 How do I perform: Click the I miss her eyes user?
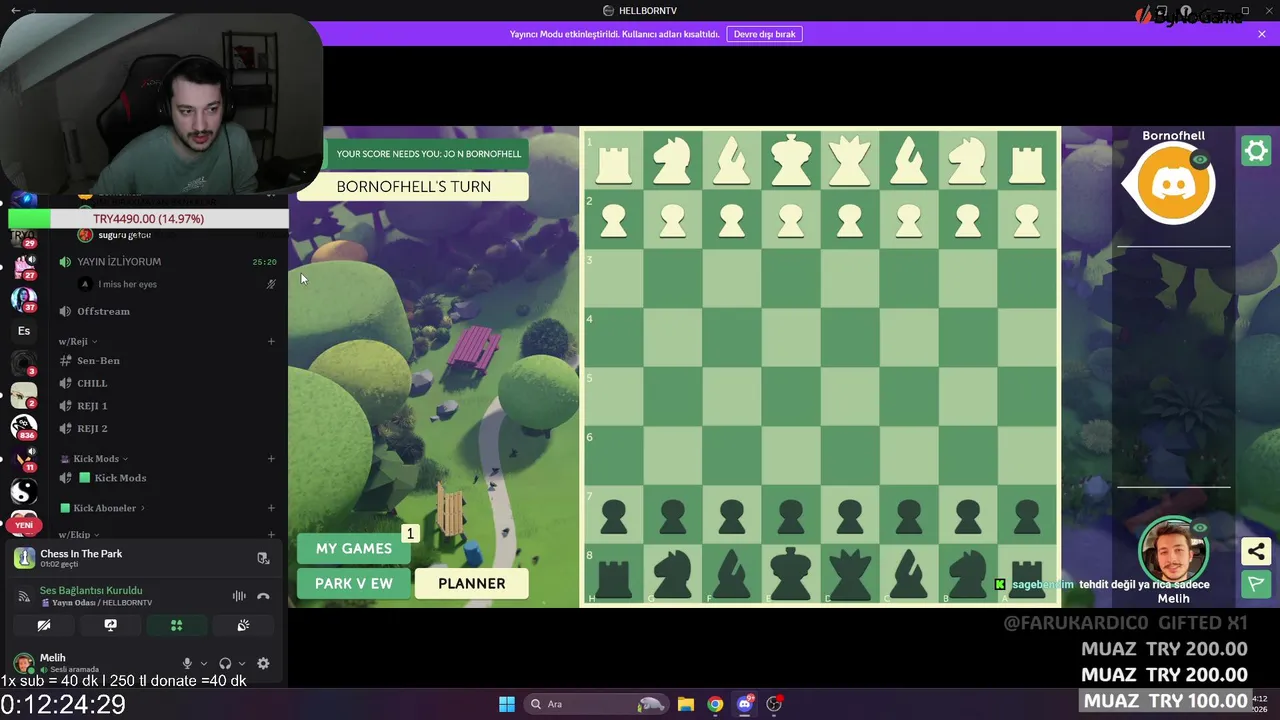(127, 284)
